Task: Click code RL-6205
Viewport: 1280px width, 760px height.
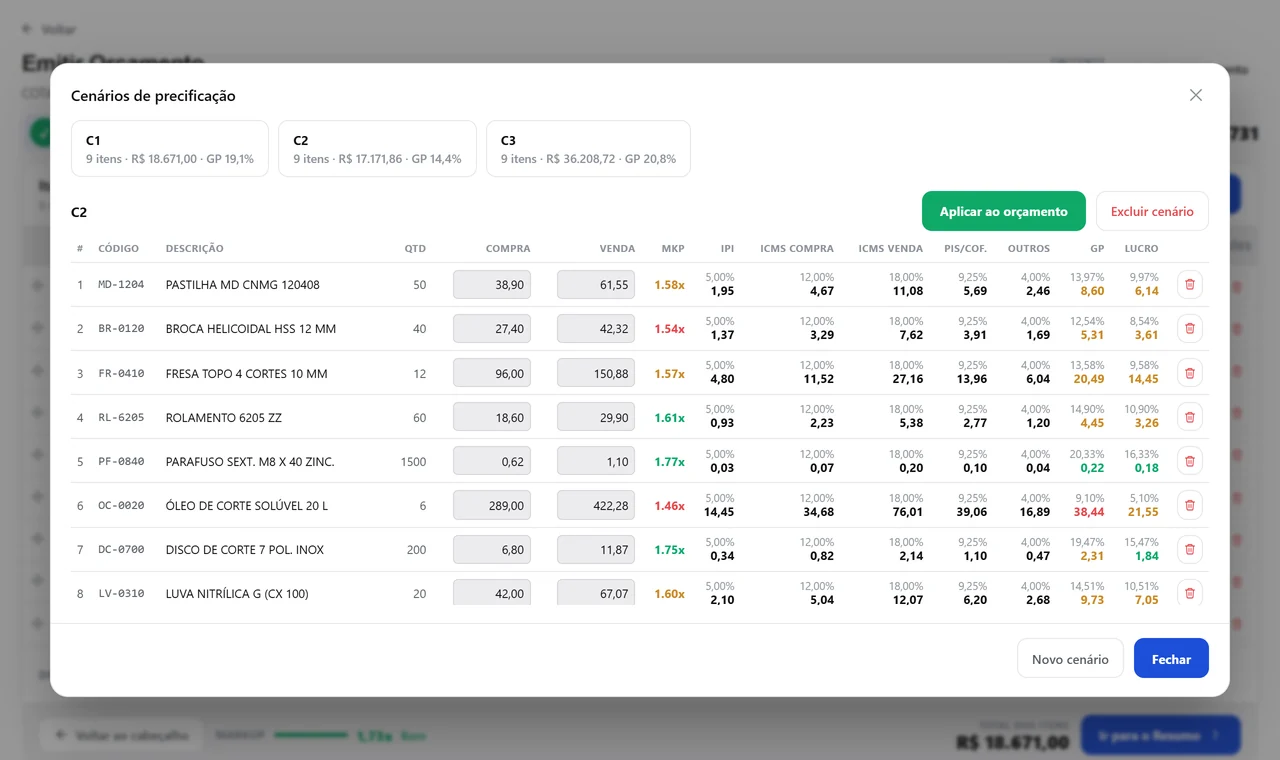Action: (121, 417)
